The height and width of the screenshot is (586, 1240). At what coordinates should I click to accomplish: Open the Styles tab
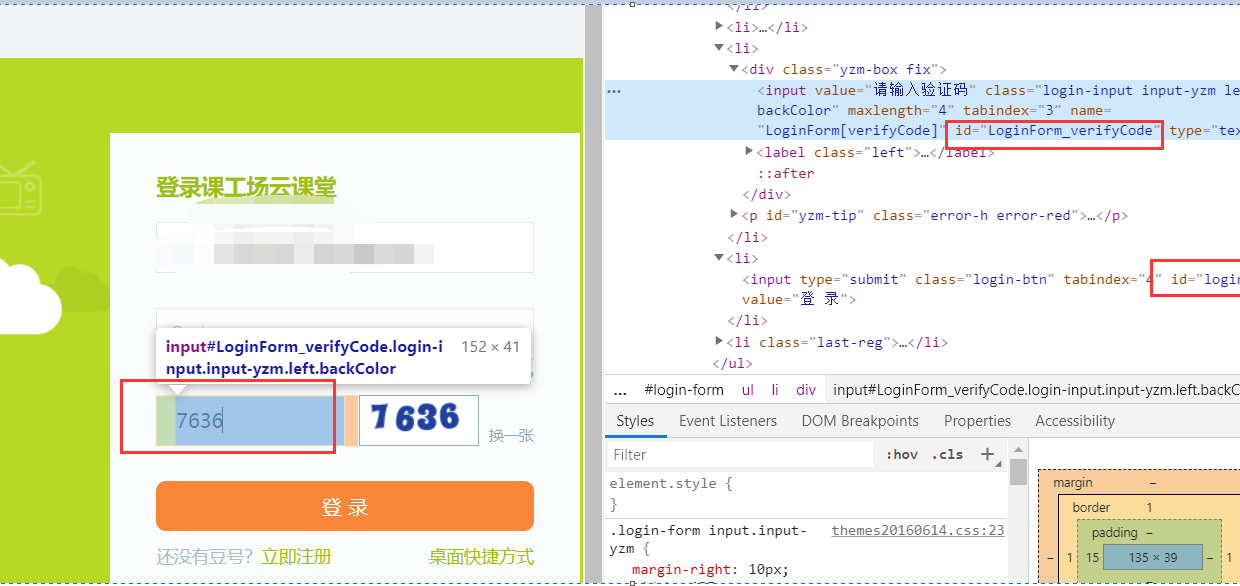click(x=635, y=421)
